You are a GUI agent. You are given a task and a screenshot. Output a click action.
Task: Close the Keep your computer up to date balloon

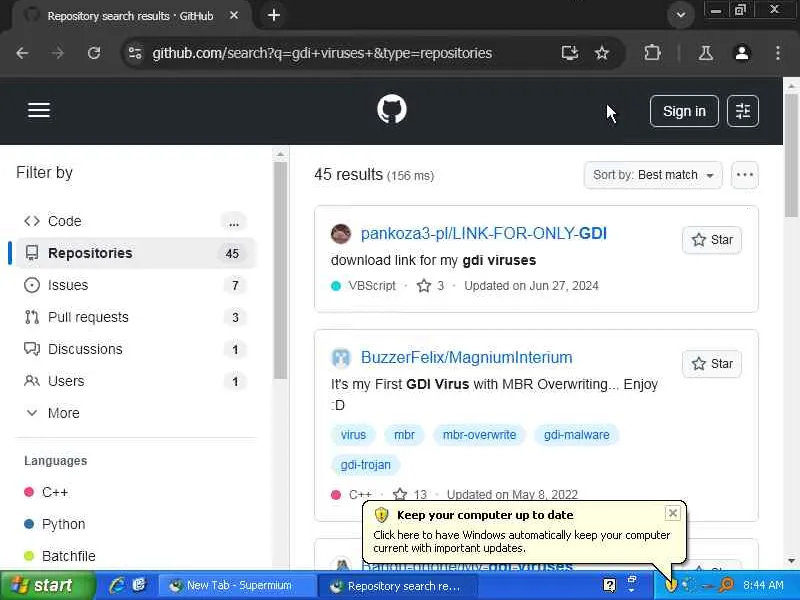[x=672, y=513]
